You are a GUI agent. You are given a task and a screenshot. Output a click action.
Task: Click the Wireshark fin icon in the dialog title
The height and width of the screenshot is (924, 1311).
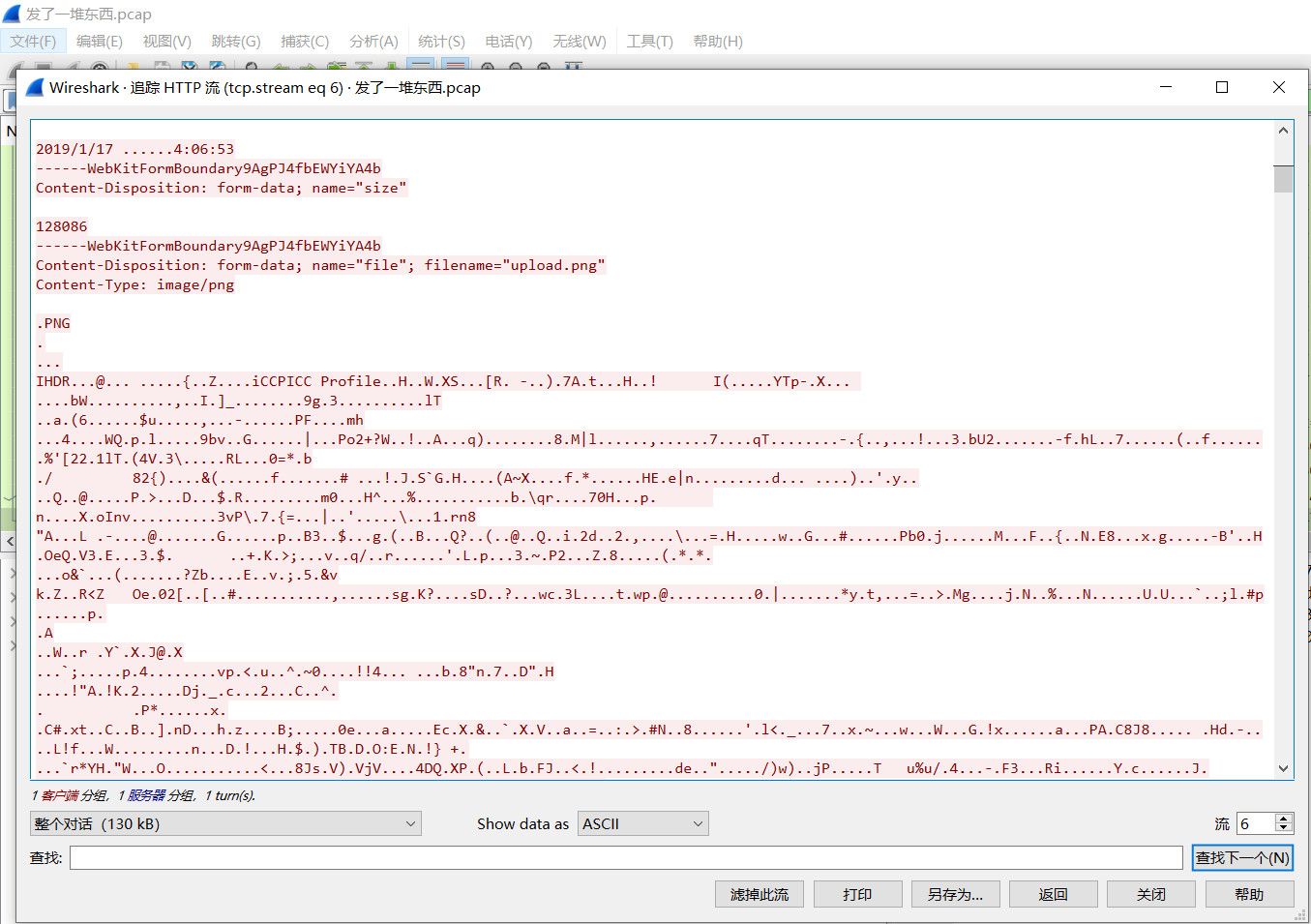36,87
